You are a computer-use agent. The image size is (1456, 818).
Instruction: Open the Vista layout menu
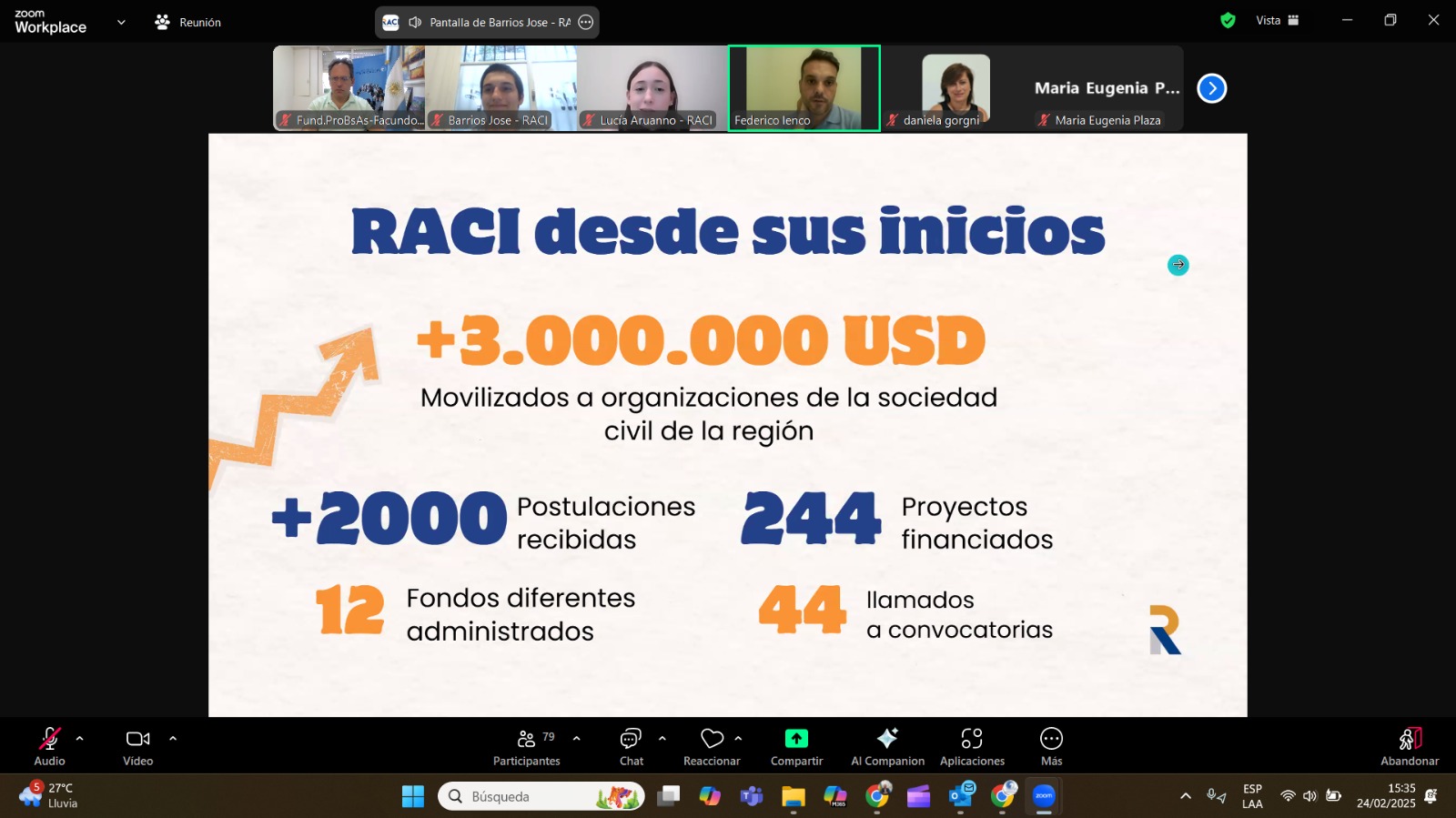click(1277, 20)
